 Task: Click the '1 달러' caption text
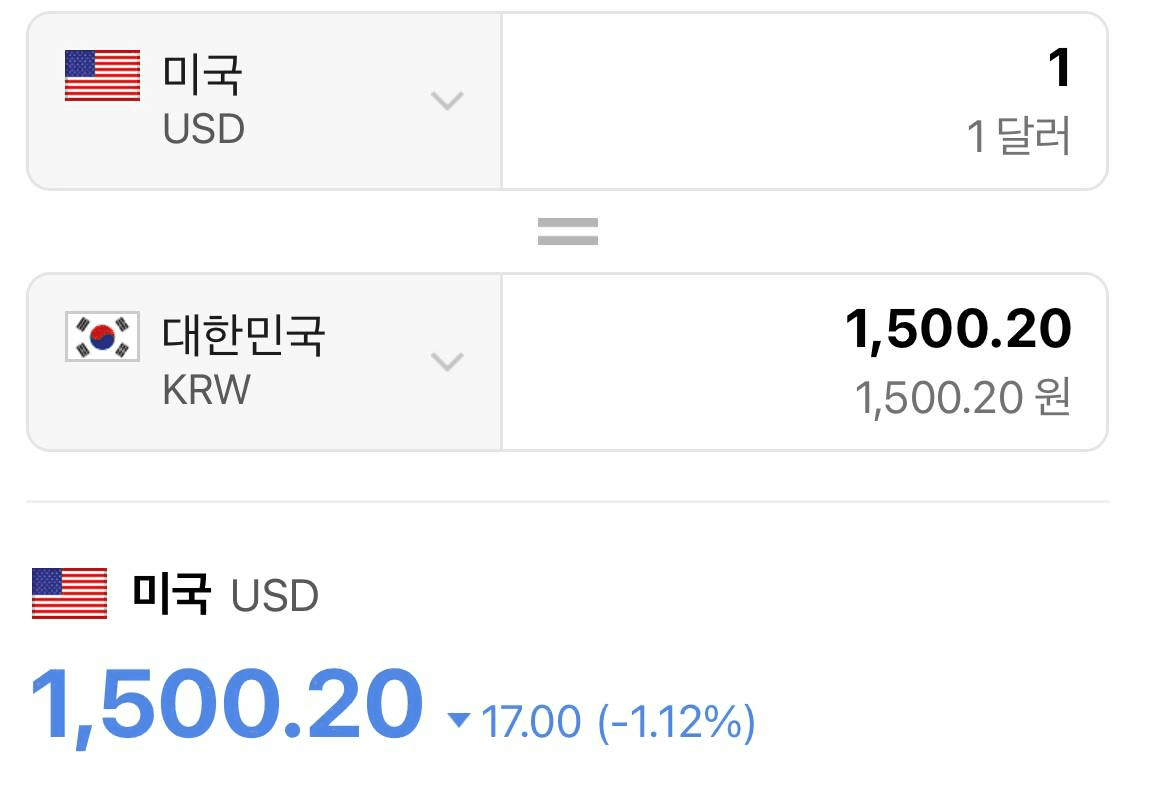click(x=1018, y=137)
